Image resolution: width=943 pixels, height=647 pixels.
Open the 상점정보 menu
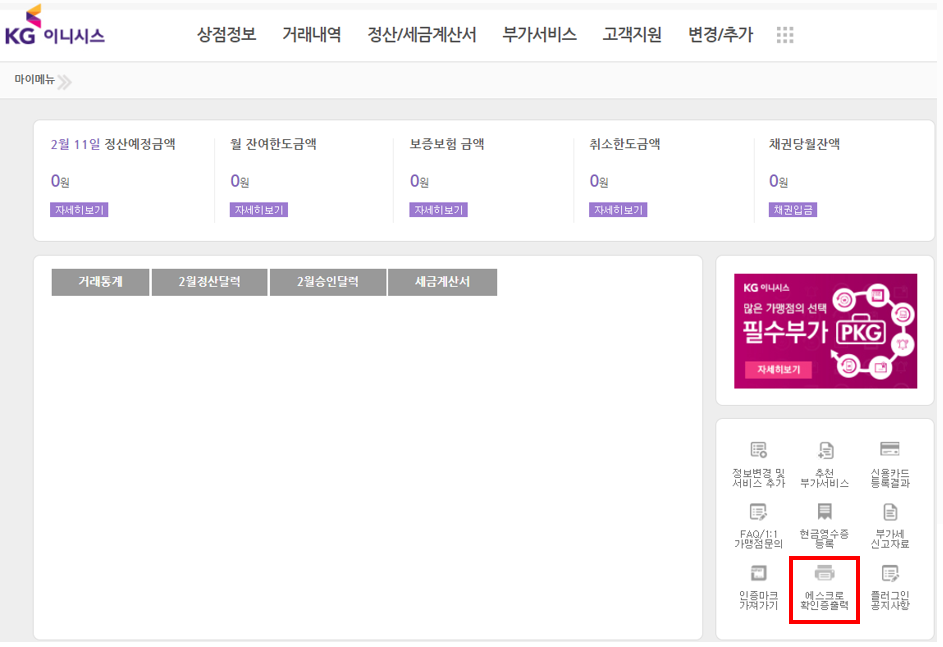[227, 35]
